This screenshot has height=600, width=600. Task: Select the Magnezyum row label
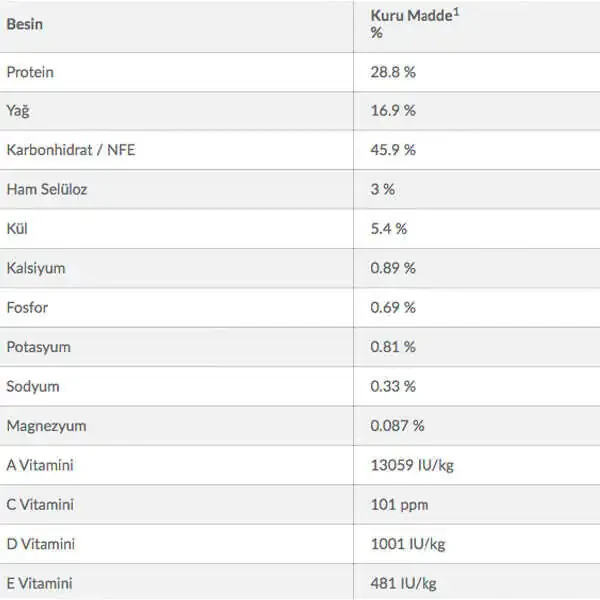click(x=46, y=425)
